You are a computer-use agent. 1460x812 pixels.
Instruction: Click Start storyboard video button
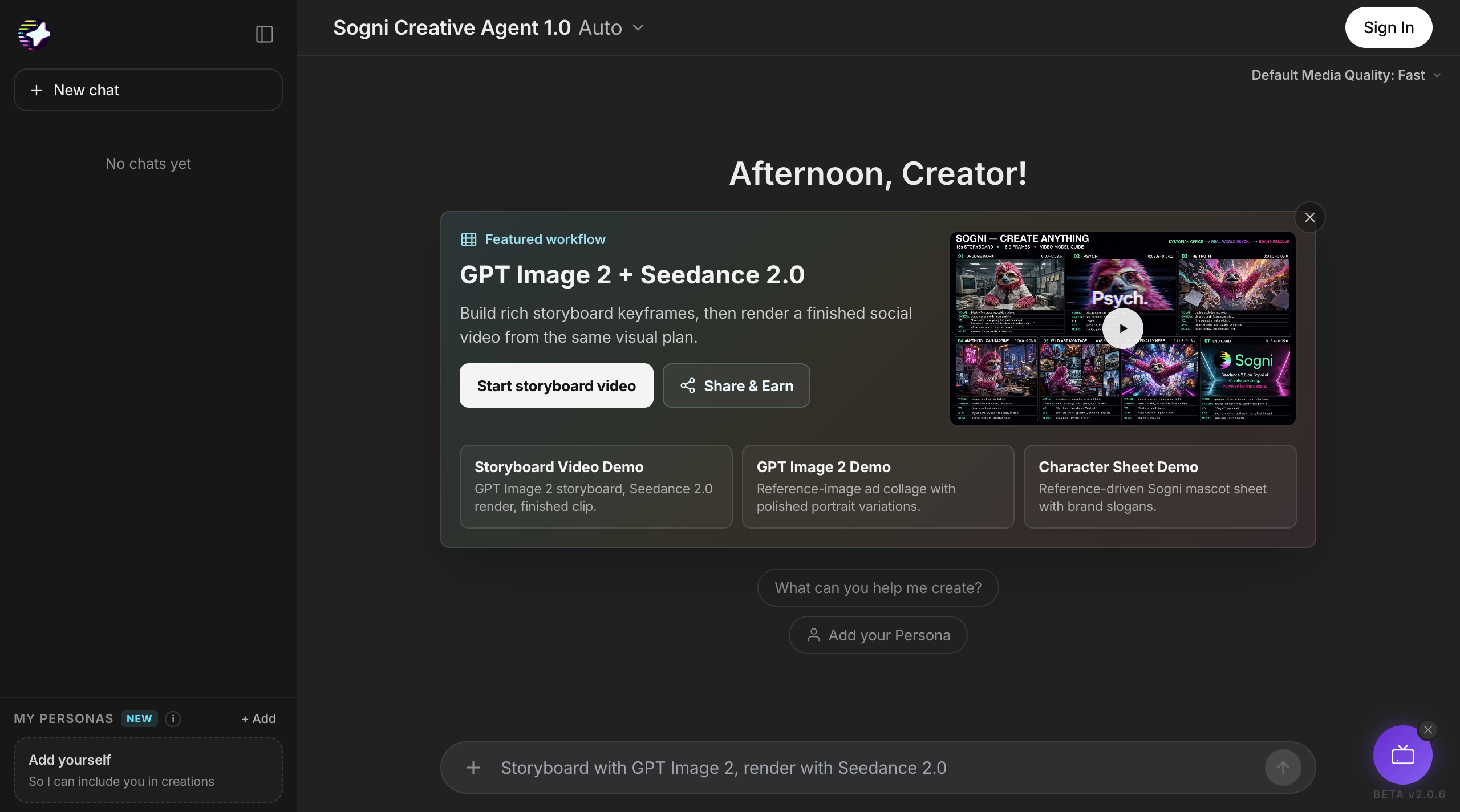[557, 385]
